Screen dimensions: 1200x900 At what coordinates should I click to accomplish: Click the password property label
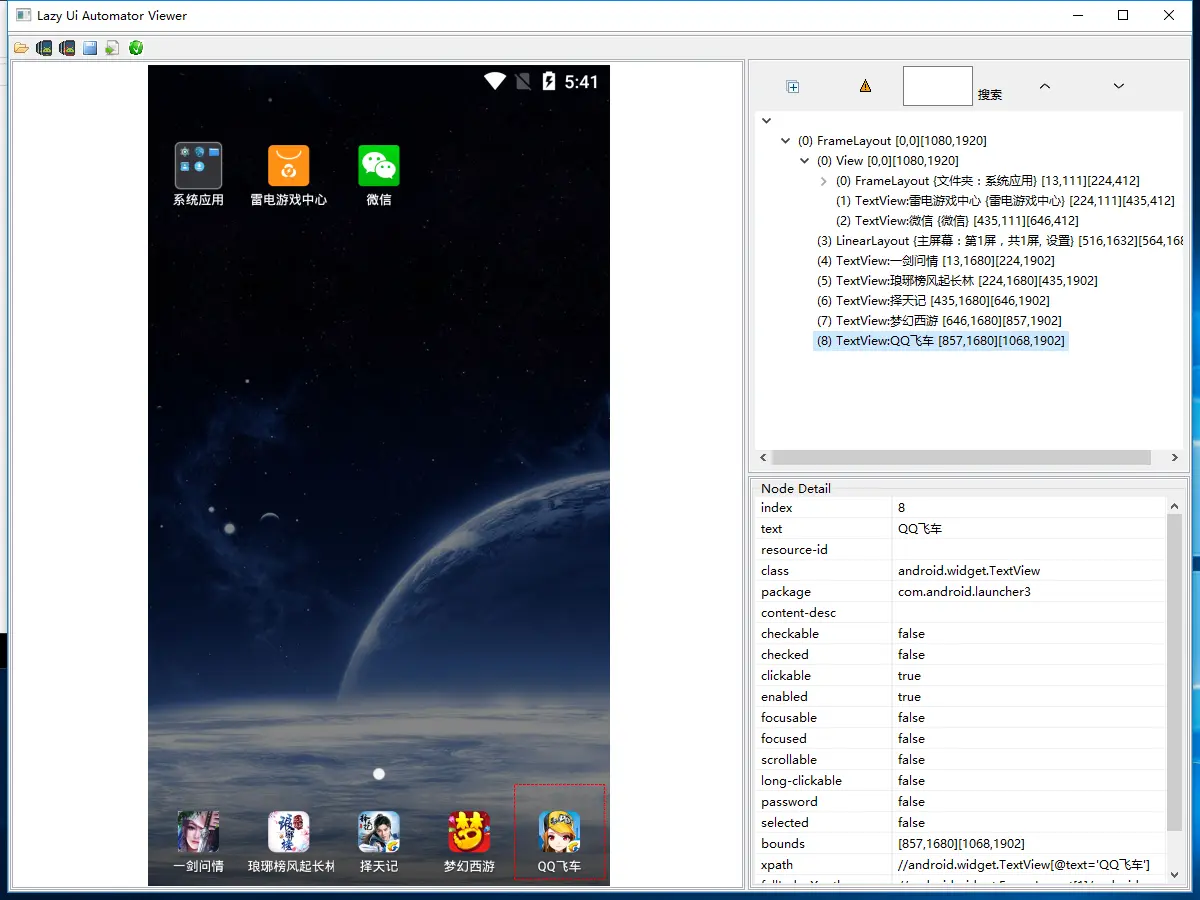(789, 801)
